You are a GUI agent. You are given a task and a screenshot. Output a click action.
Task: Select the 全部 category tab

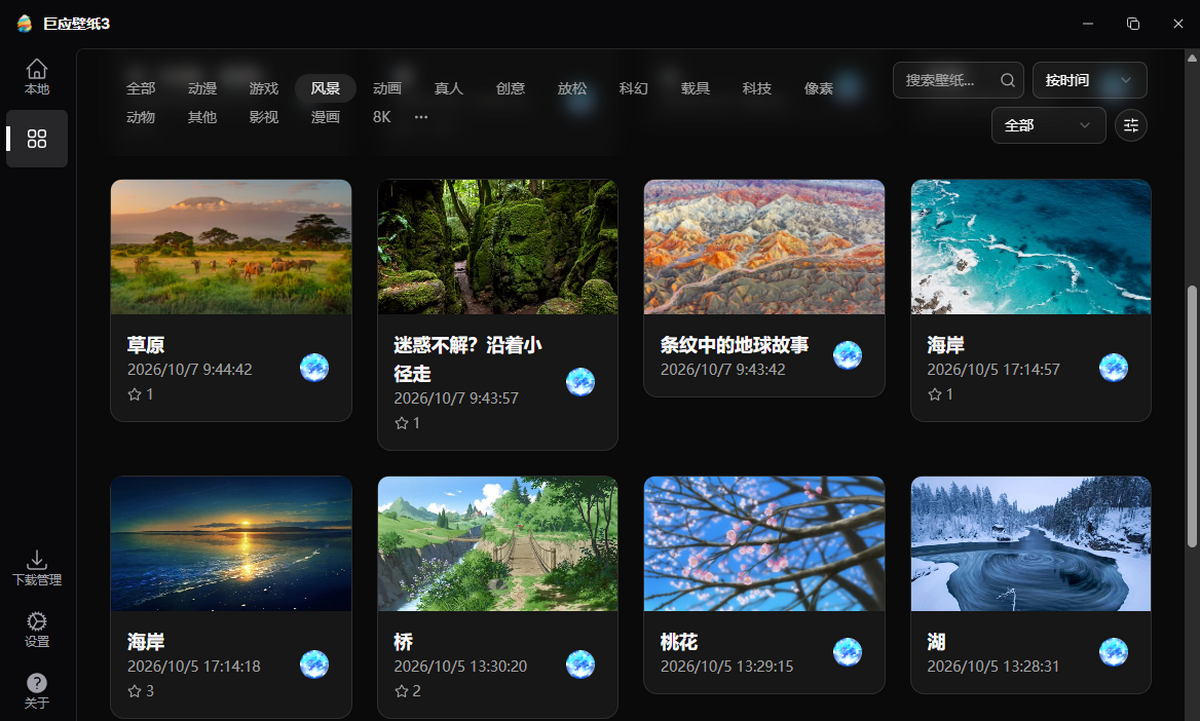coord(141,88)
